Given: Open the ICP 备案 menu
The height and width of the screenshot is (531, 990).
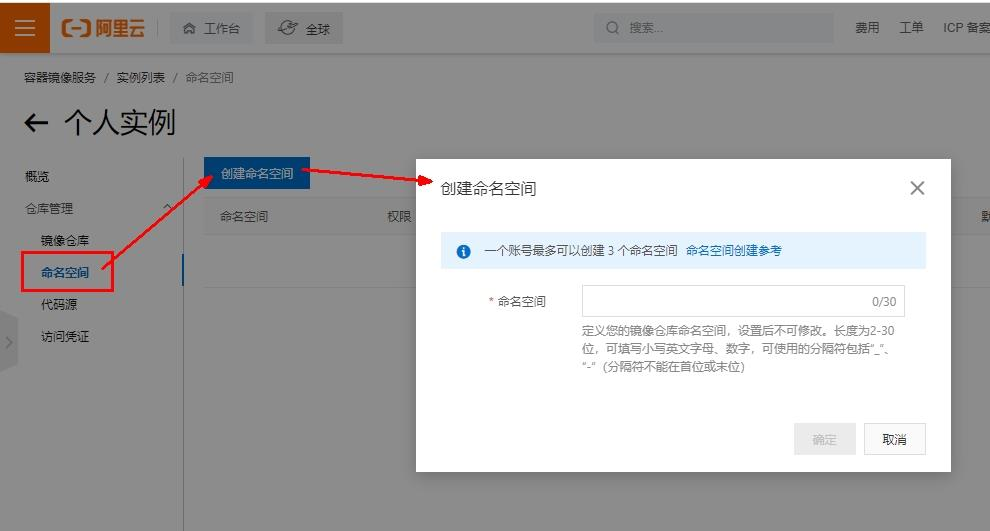Looking at the screenshot, I should (x=966, y=28).
